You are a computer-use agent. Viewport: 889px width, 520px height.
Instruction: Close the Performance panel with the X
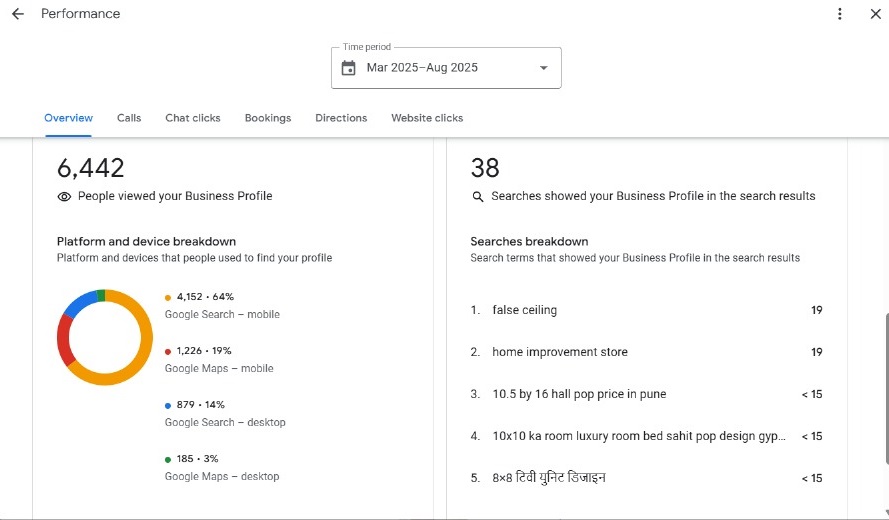(875, 14)
